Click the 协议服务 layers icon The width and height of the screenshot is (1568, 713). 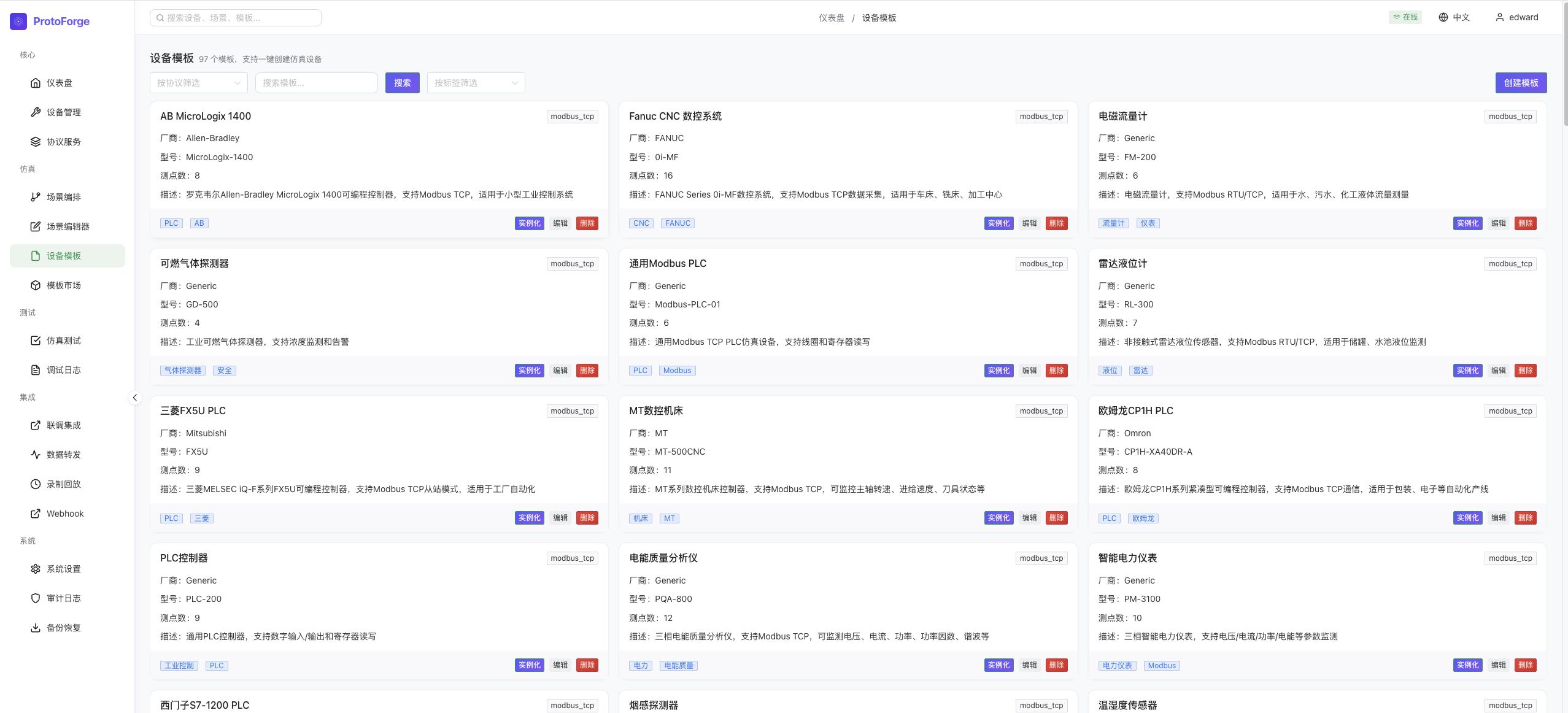pyautogui.click(x=36, y=142)
